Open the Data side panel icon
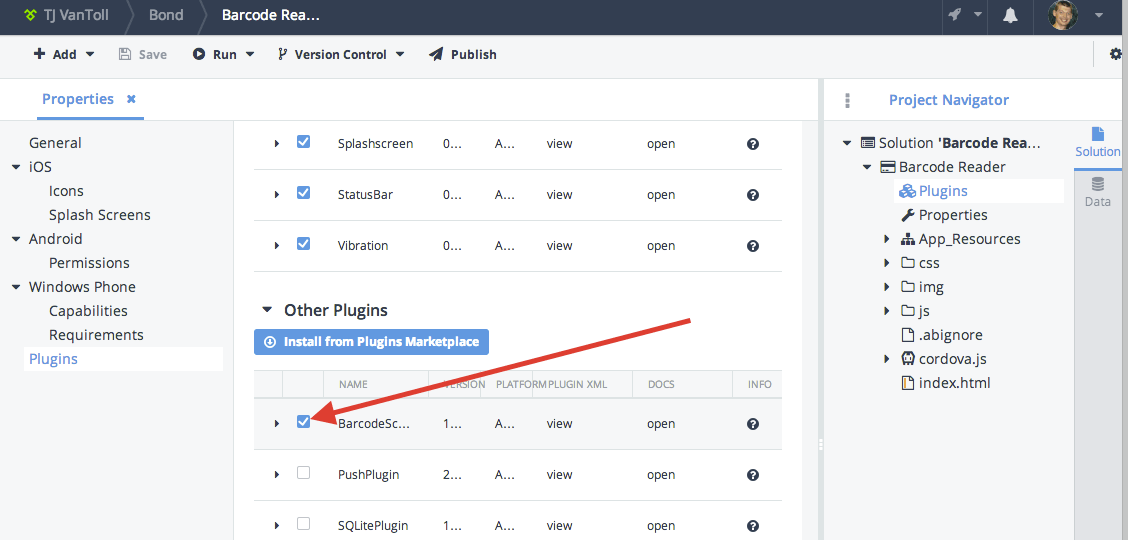This screenshot has height=540, width=1128. click(x=1097, y=191)
